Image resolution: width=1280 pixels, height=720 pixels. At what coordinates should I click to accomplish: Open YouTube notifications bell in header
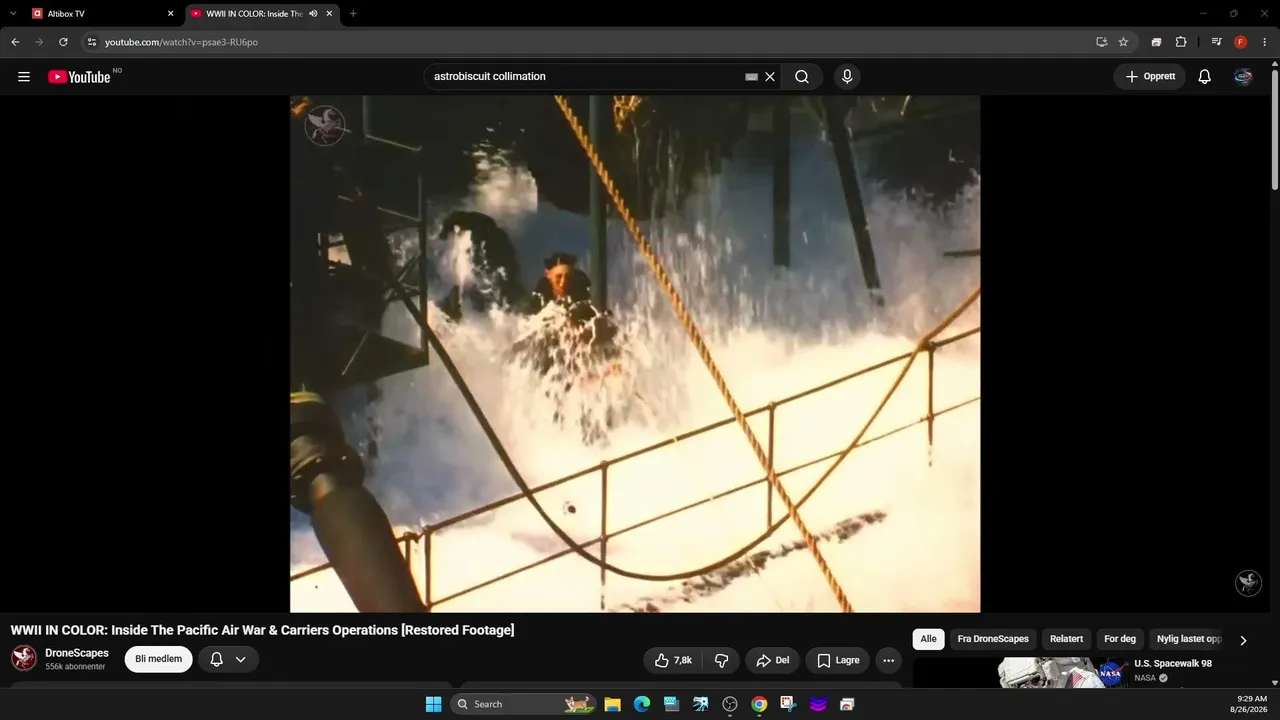[x=1205, y=77]
